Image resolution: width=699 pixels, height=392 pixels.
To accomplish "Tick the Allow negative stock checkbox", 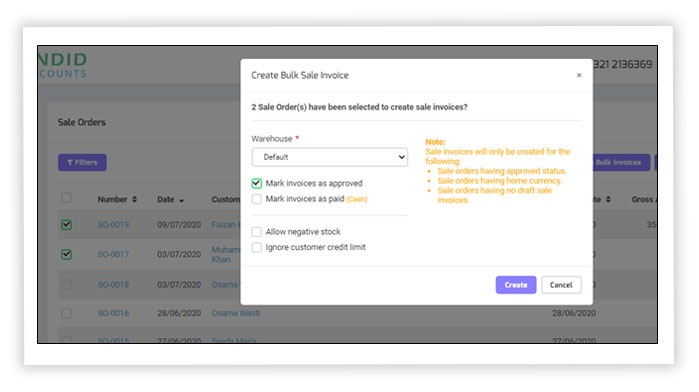I will click(256, 232).
